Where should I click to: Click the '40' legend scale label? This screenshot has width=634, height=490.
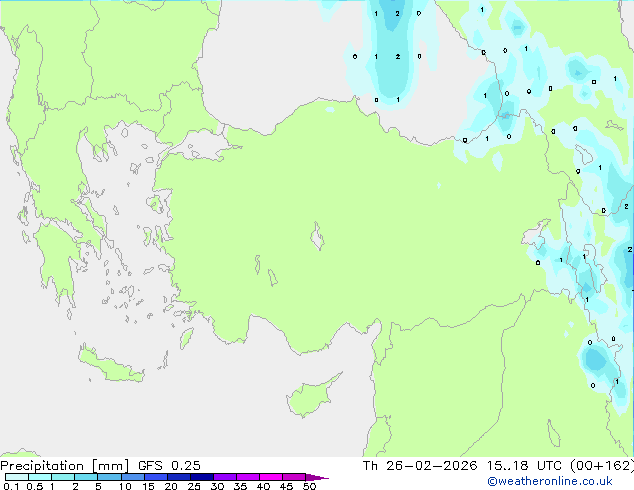click(263, 486)
